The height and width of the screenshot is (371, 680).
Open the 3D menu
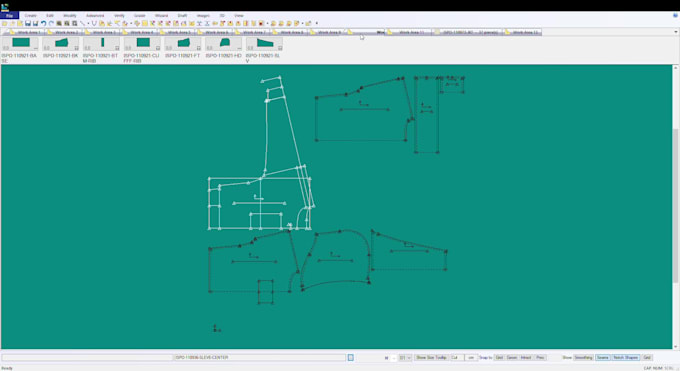(222, 16)
